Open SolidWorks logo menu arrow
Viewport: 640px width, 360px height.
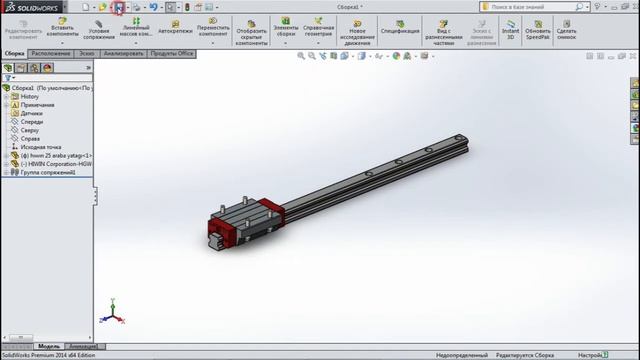pos(65,7)
